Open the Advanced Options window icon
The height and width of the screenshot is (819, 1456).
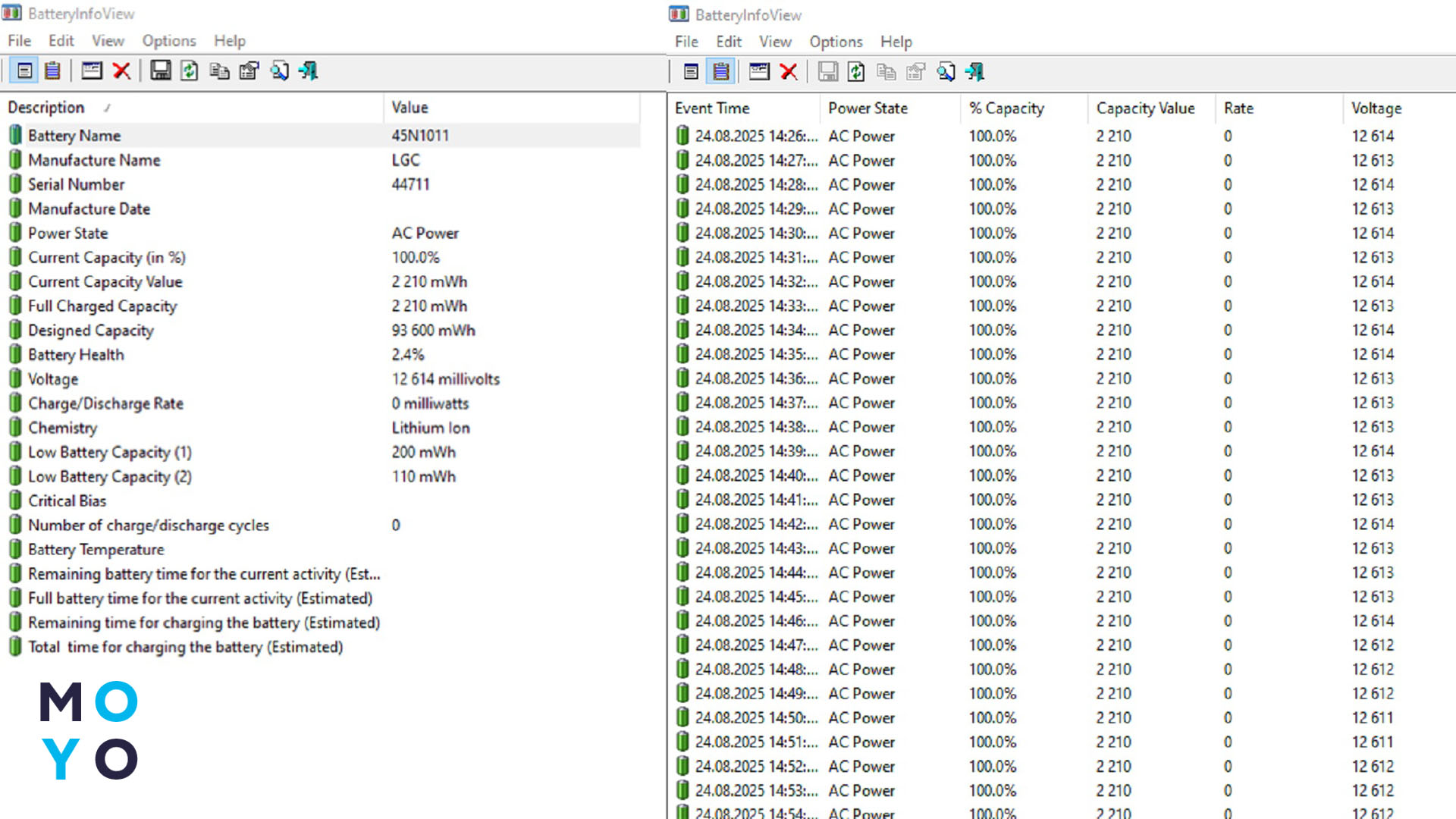[93, 71]
